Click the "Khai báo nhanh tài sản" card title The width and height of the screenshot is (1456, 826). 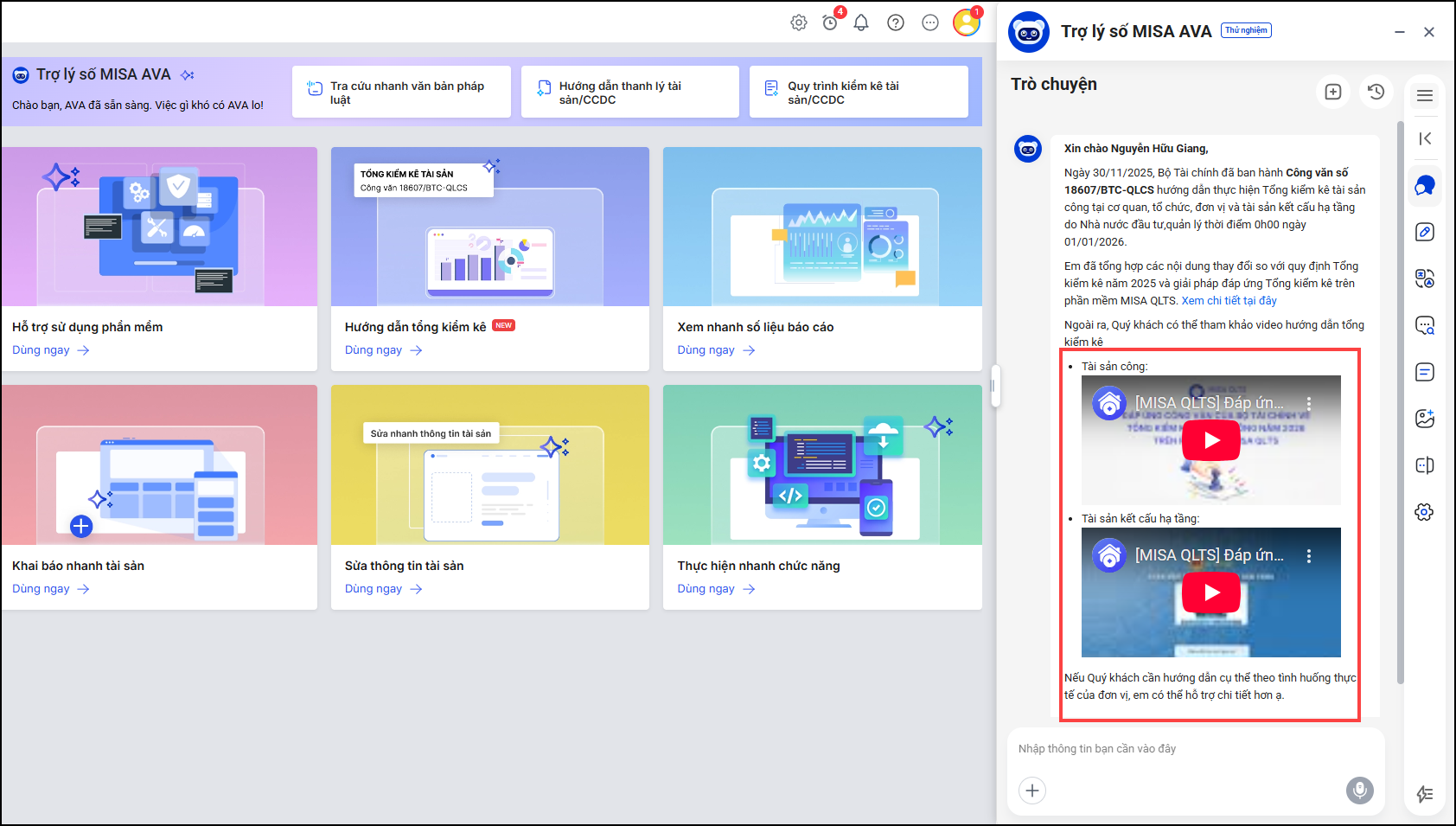point(78,566)
